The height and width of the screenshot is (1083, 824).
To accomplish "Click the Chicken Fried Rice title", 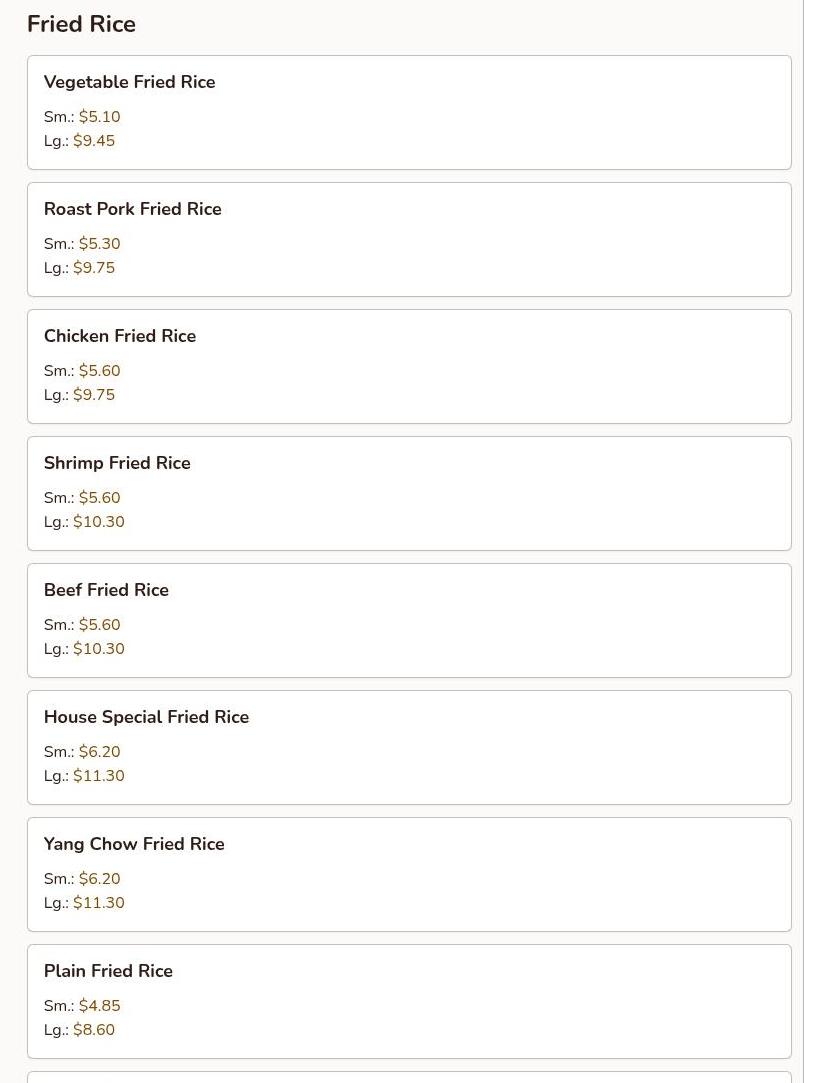I will (x=120, y=336).
